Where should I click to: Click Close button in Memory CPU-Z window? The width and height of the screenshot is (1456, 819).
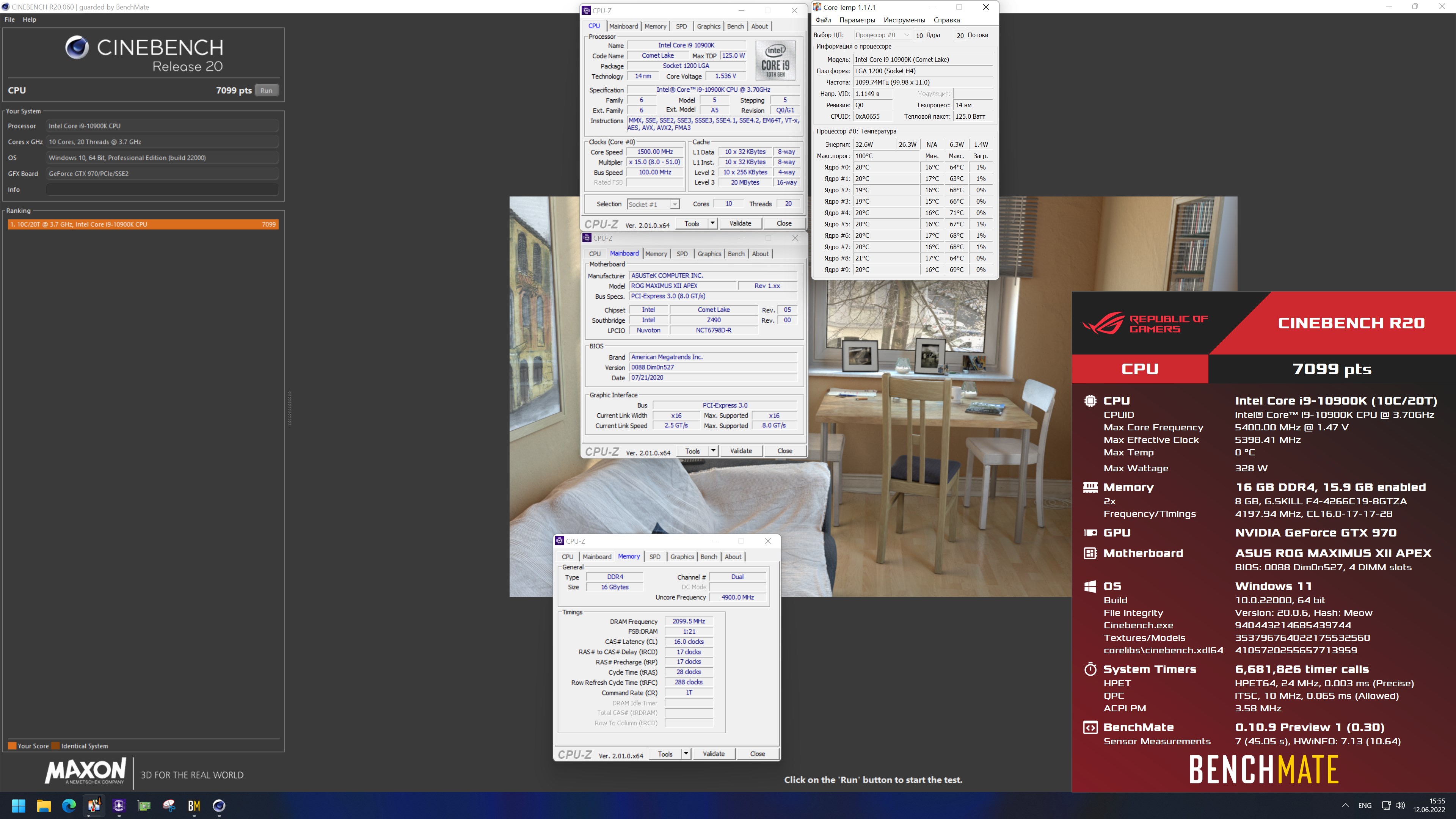tap(758, 754)
